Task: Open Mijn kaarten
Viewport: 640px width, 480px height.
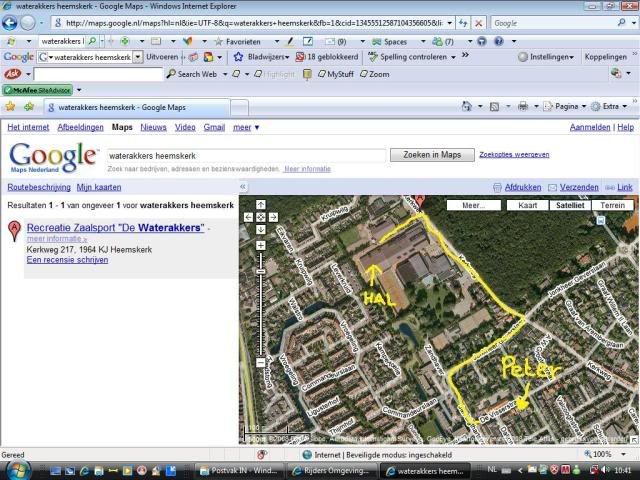Action: click(99, 187)
